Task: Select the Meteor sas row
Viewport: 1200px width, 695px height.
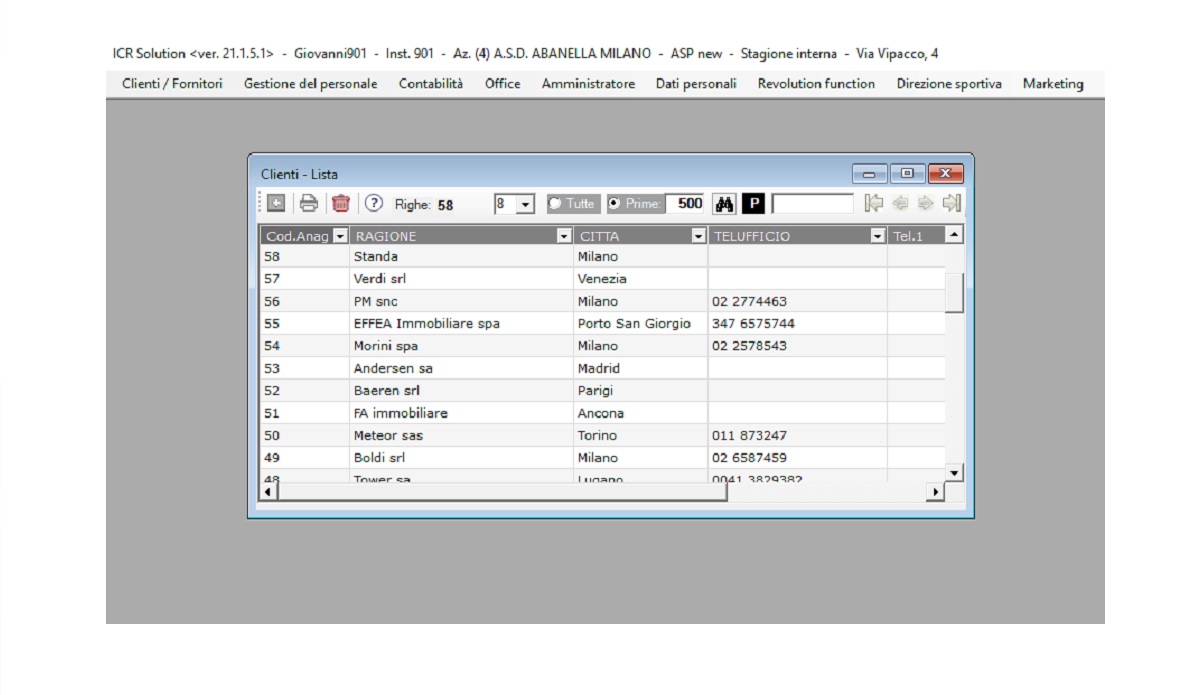Action: [x=603, y=435]
